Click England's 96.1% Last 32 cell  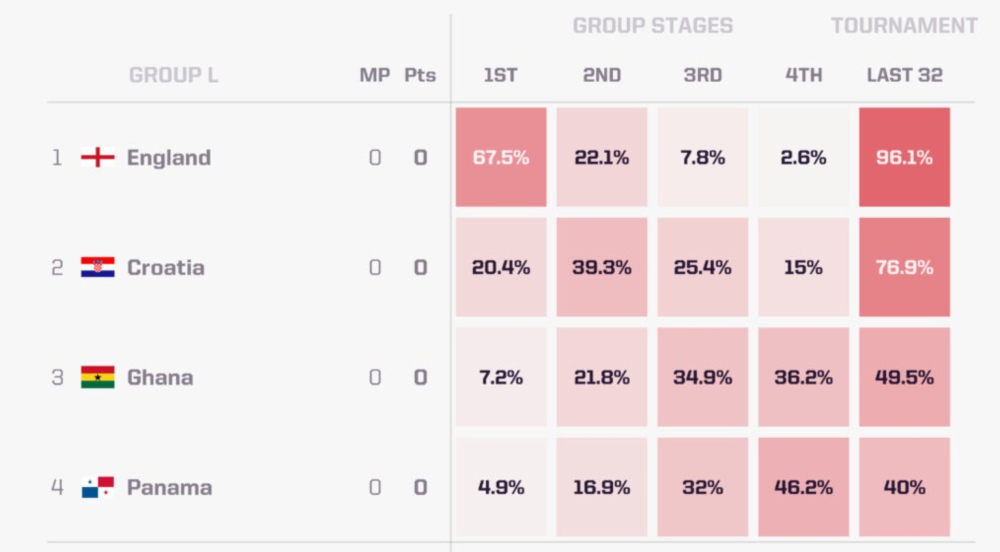pyautogui.click(x=904, y=157)
